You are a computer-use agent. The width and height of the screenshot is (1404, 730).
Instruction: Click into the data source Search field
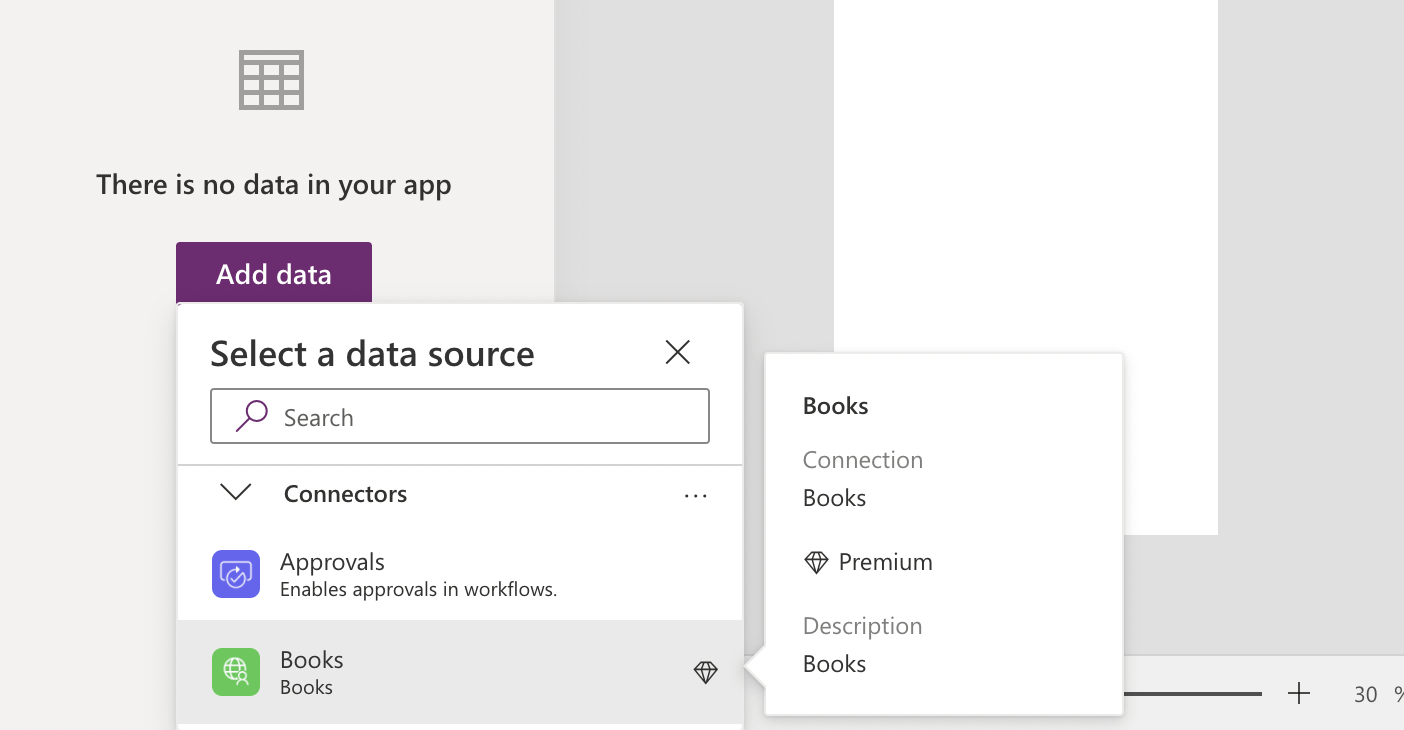480,417
